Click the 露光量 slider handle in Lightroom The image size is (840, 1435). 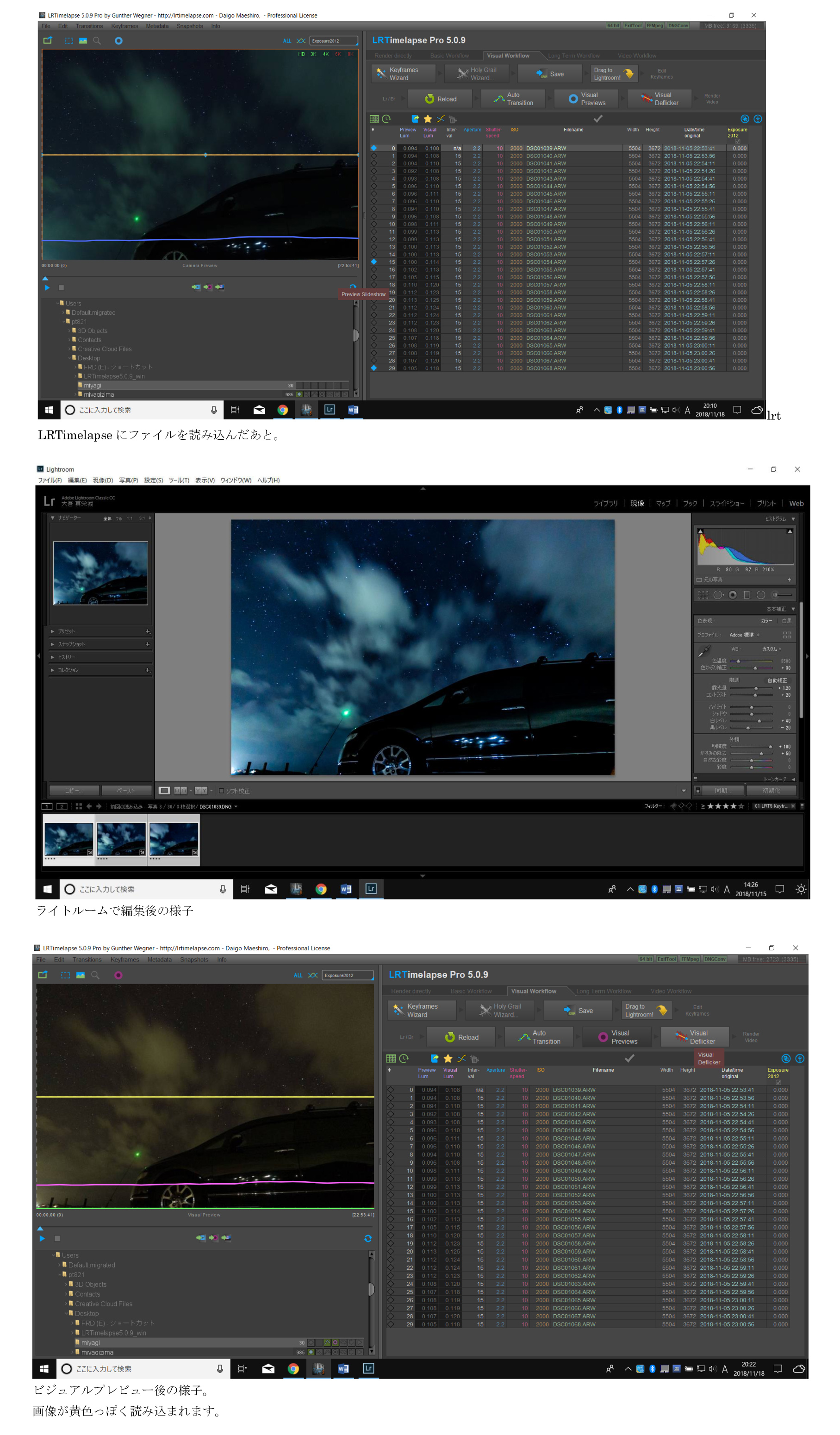[x=756, y=688]
